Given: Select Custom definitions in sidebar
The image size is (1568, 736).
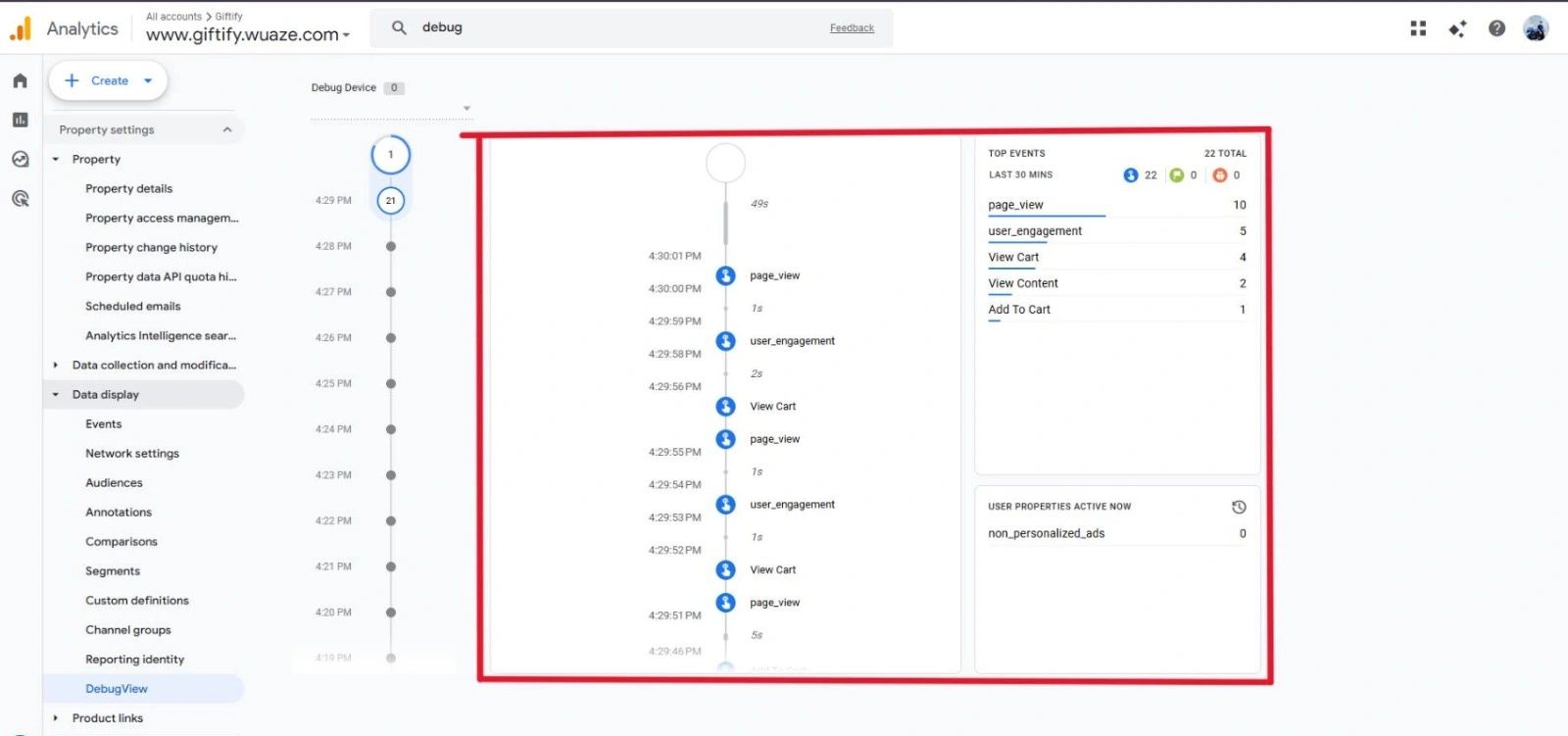Looking at the screenshot, I should pos(137,601).
